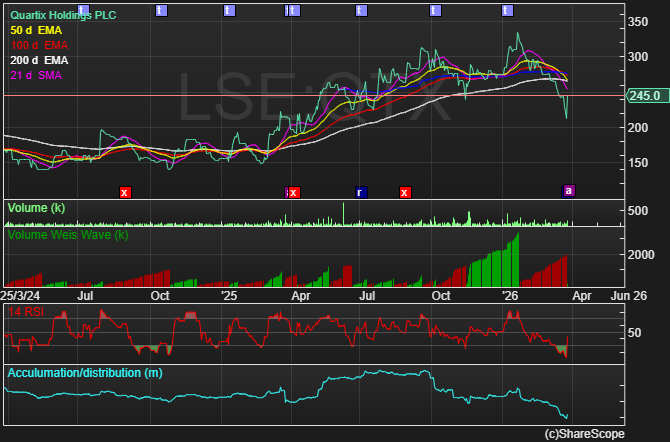Click the red 'x' marker near September 2025

click(x=405, y=191)
